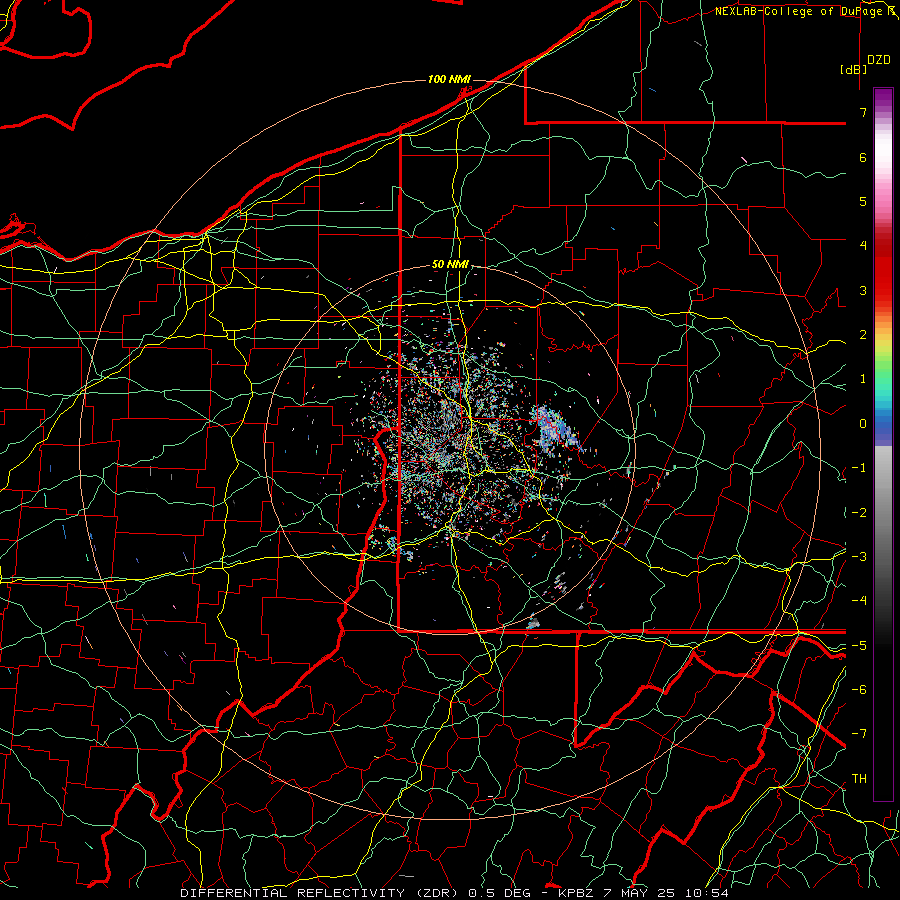The width and height of the screenshot is (900, 900).
Task: Click the "4" value on the color scale
Action: pos(863,246)
